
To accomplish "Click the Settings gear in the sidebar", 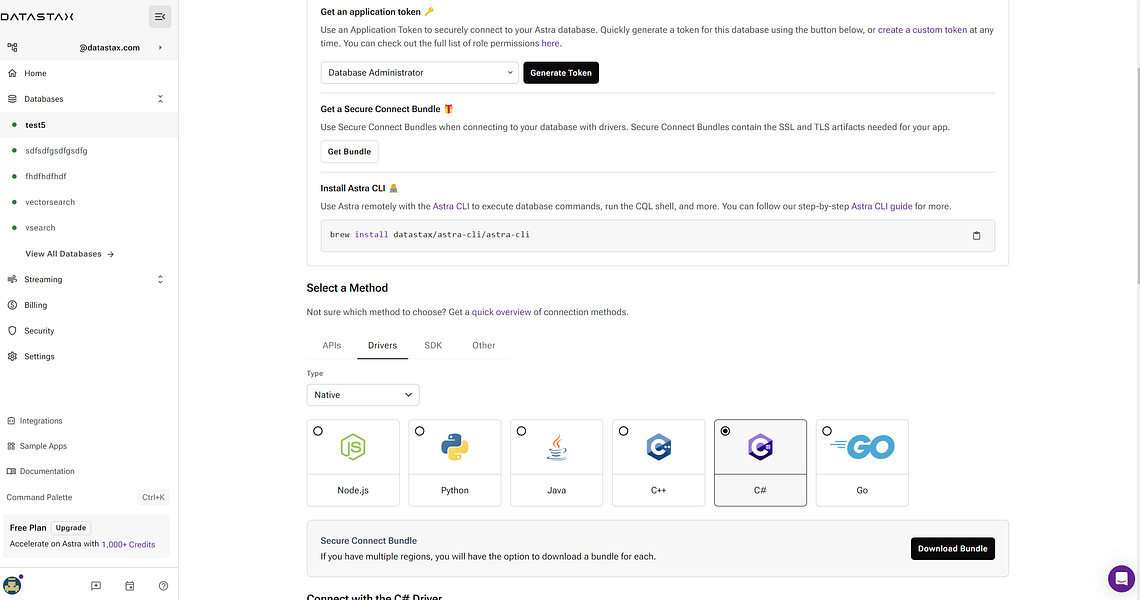I will click(12, 356).
